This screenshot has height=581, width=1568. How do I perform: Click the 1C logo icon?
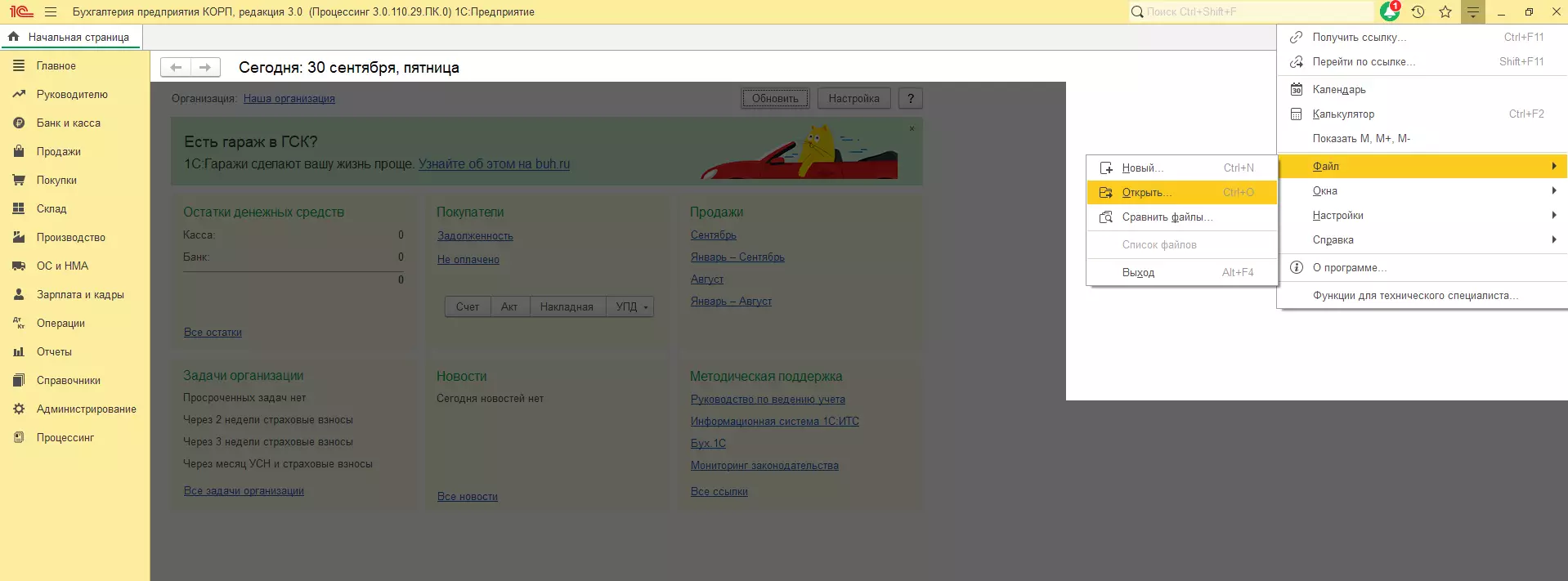[x=20, y=12]
